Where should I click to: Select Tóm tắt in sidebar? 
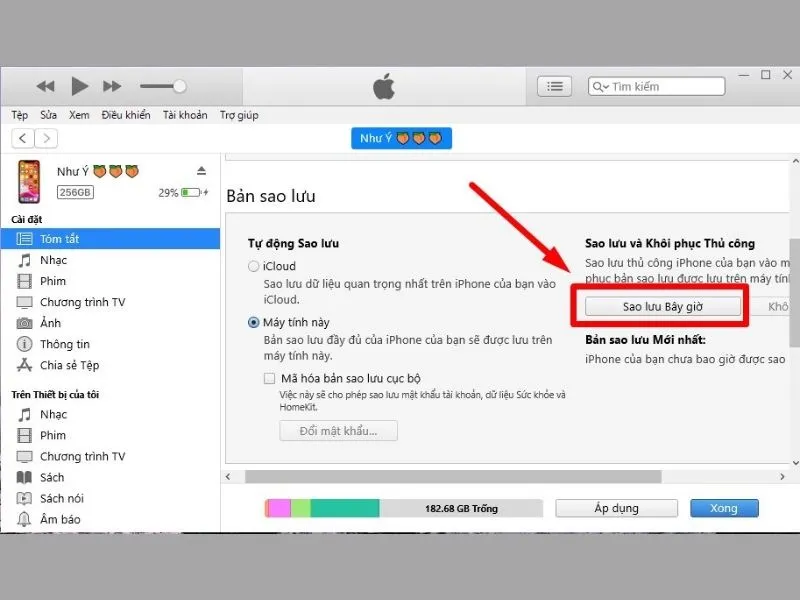[x=111, y=239]
